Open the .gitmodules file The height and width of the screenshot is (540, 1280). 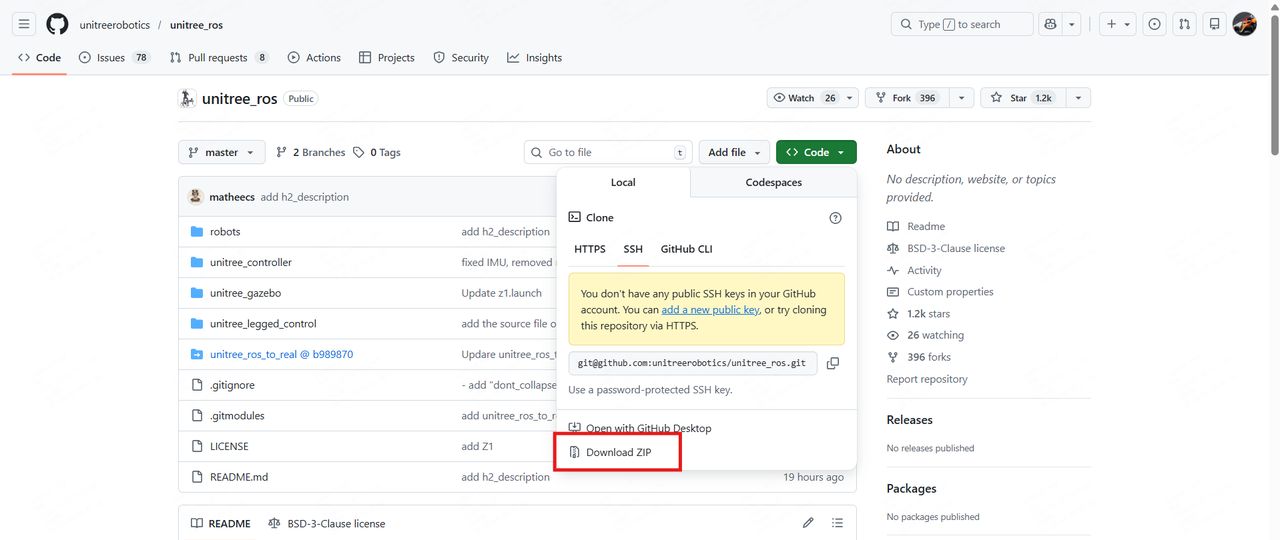click(237, 415)
